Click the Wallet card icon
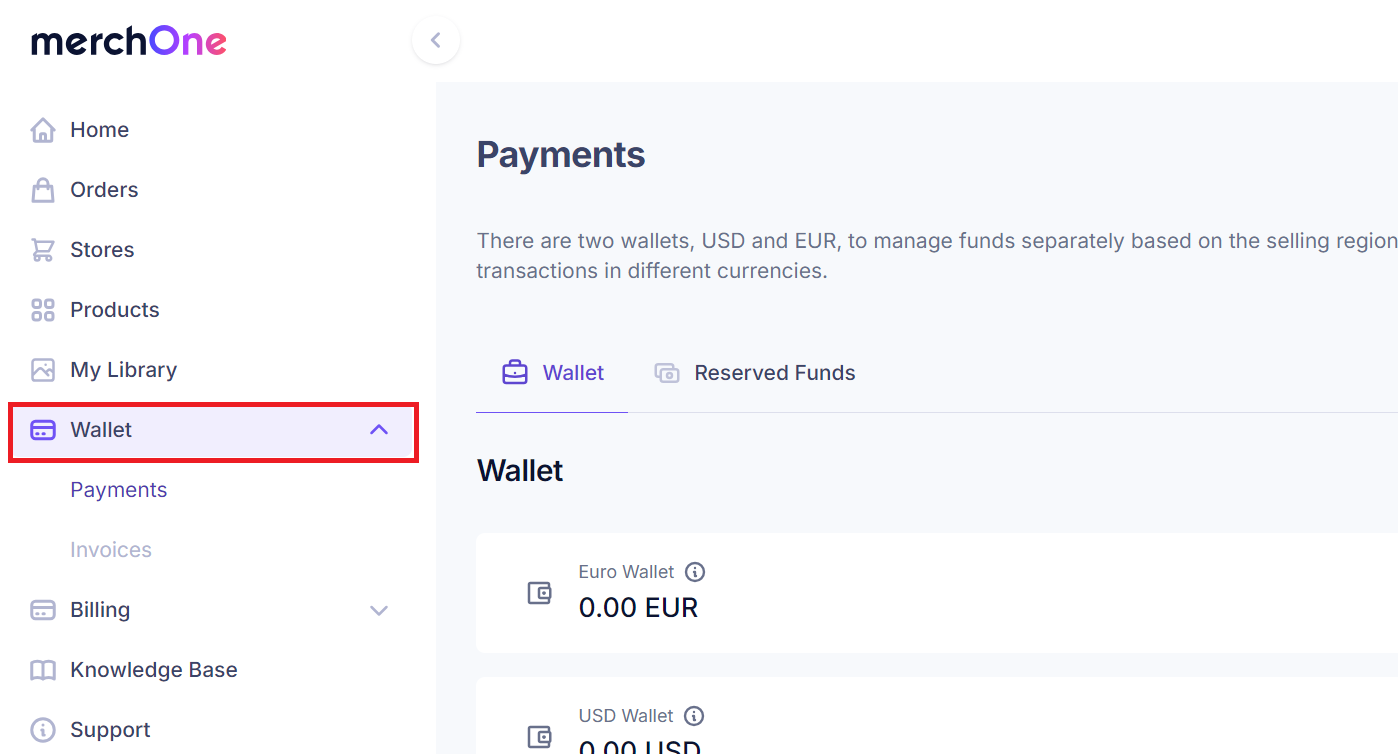Viewport: 1398px width, 754px height. pyautogui.click(x=43, y=429)
